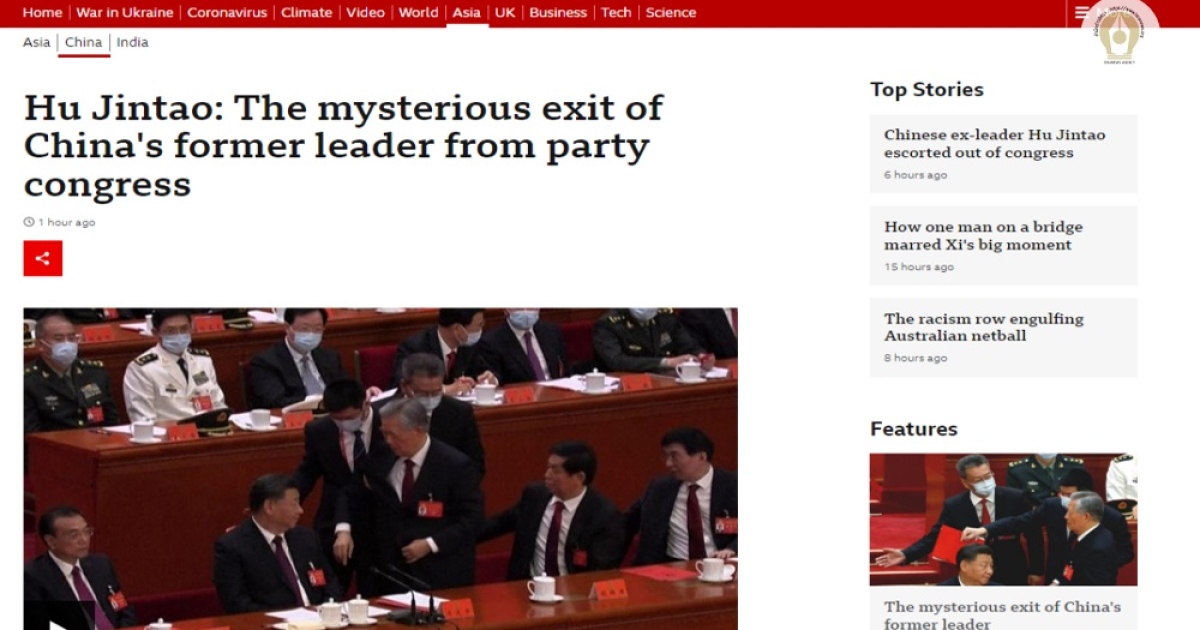Click the Features story thumbnail image
The image size is (1200, 630).
(x=1003, y=519)
